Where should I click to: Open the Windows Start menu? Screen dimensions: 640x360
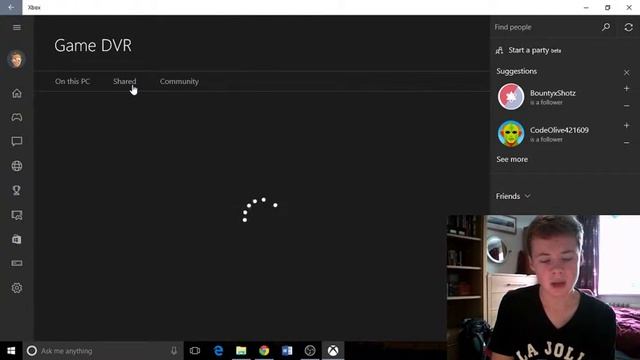[11, 351]
